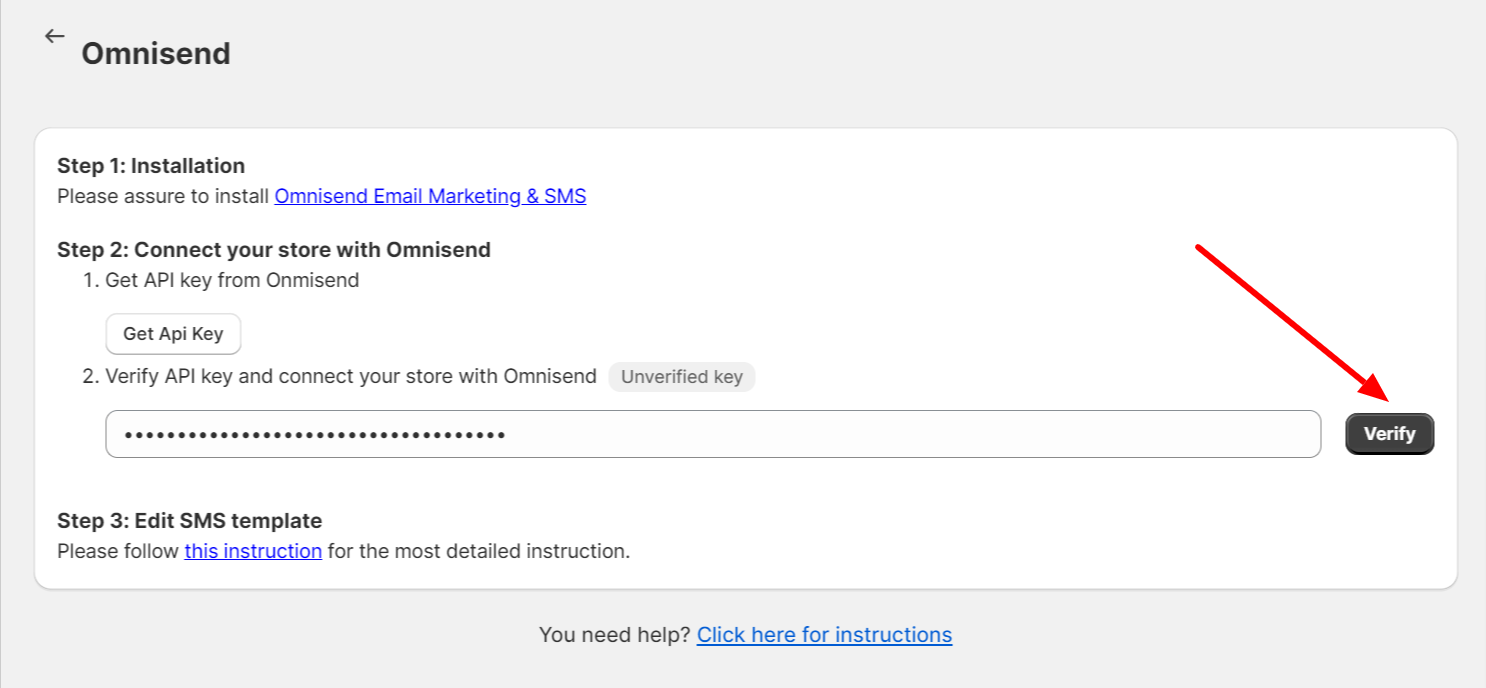Screen dimensions: 1486x688
Task: Go back using the left arrow icon
Action: tap(54, 36)
